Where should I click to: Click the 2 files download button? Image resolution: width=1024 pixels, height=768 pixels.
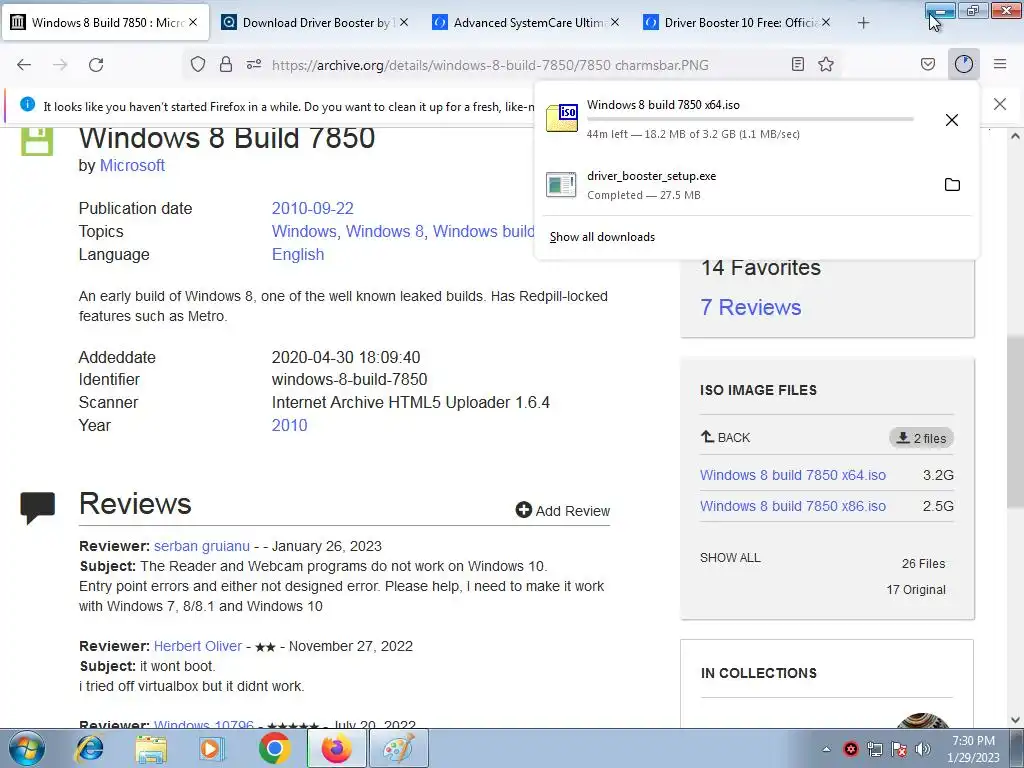tap(921, 438)
